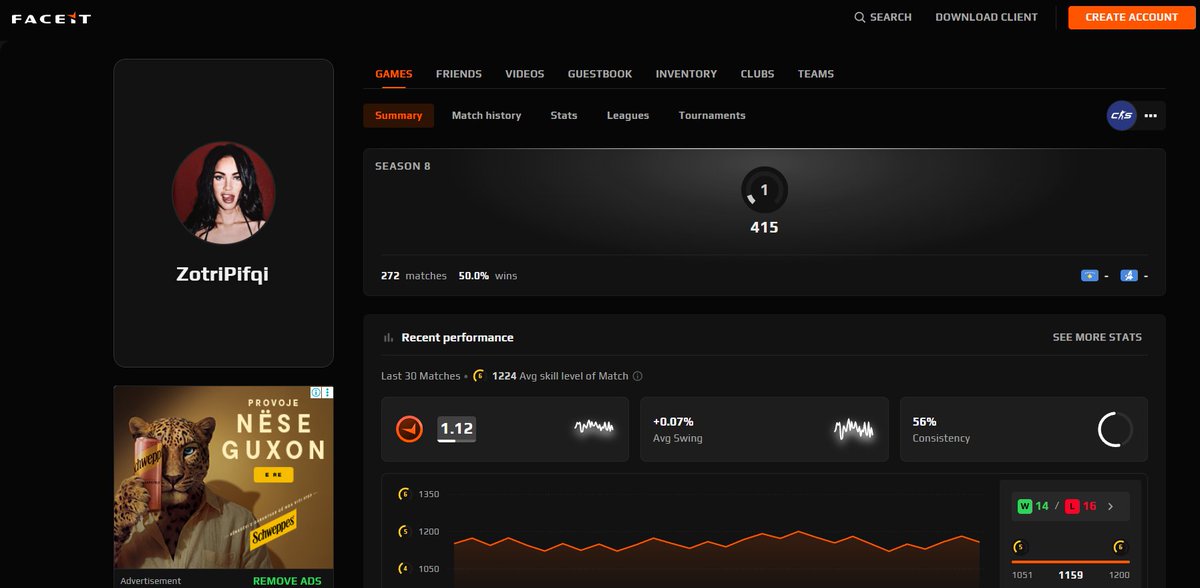
Task: Click the Avg Swing sparkline graph
Action: pyautogui.click(x=854, y=429)
